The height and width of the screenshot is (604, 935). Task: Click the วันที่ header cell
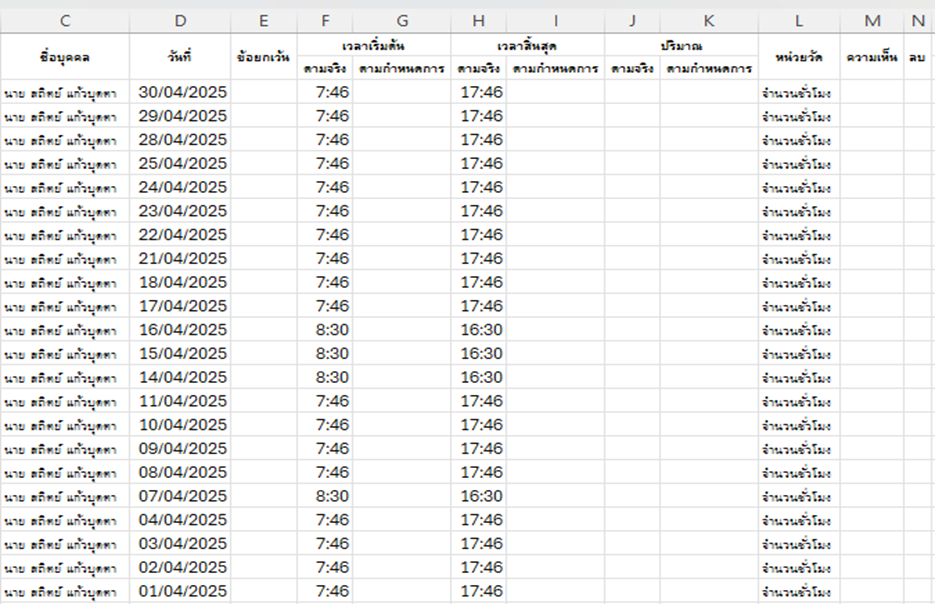(180, 57)
